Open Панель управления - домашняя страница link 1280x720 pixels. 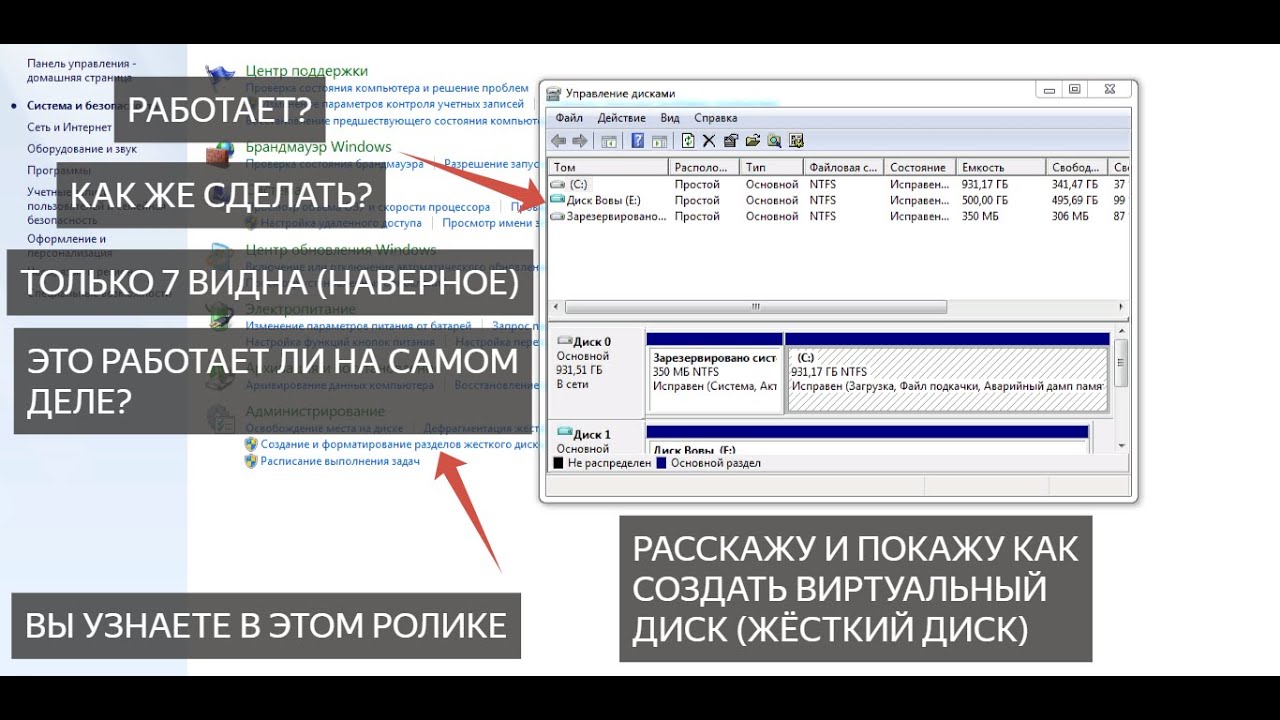[x=81, y=70]
